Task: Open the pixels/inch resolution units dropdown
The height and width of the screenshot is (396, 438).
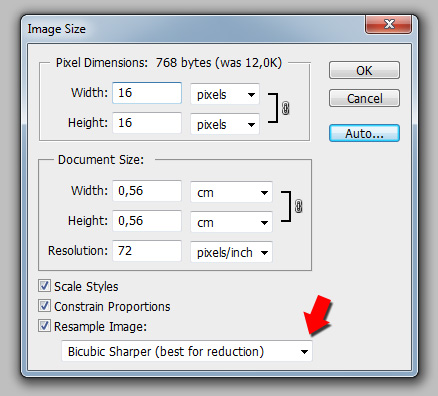Action: coord(231,252)
